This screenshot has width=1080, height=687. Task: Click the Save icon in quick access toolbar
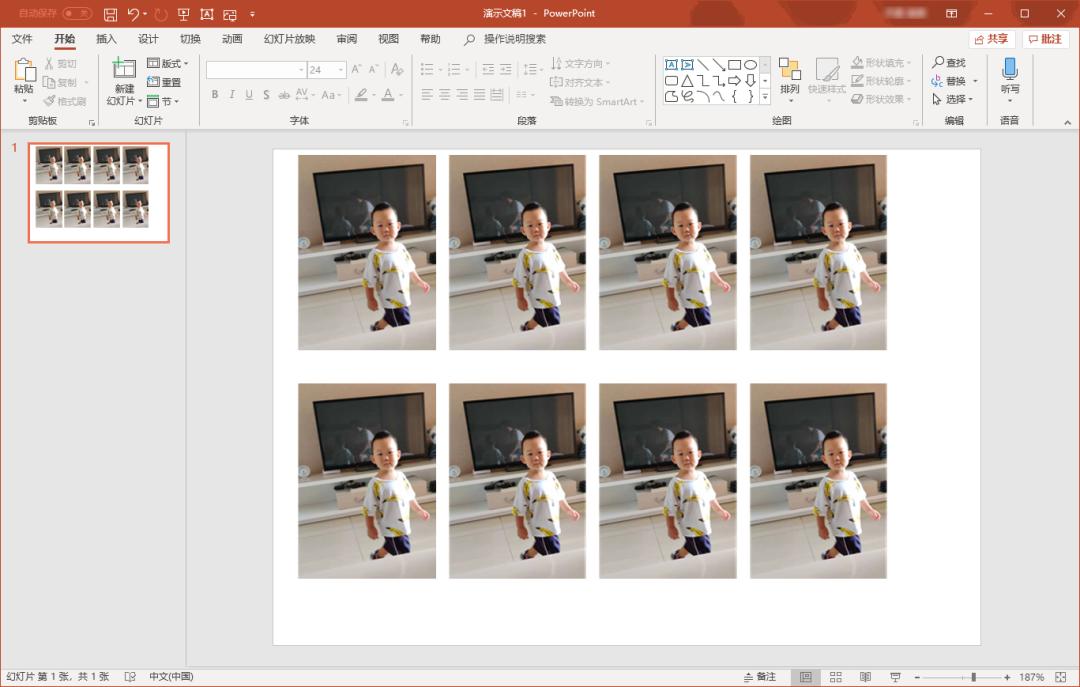click(x=110, y=14)
